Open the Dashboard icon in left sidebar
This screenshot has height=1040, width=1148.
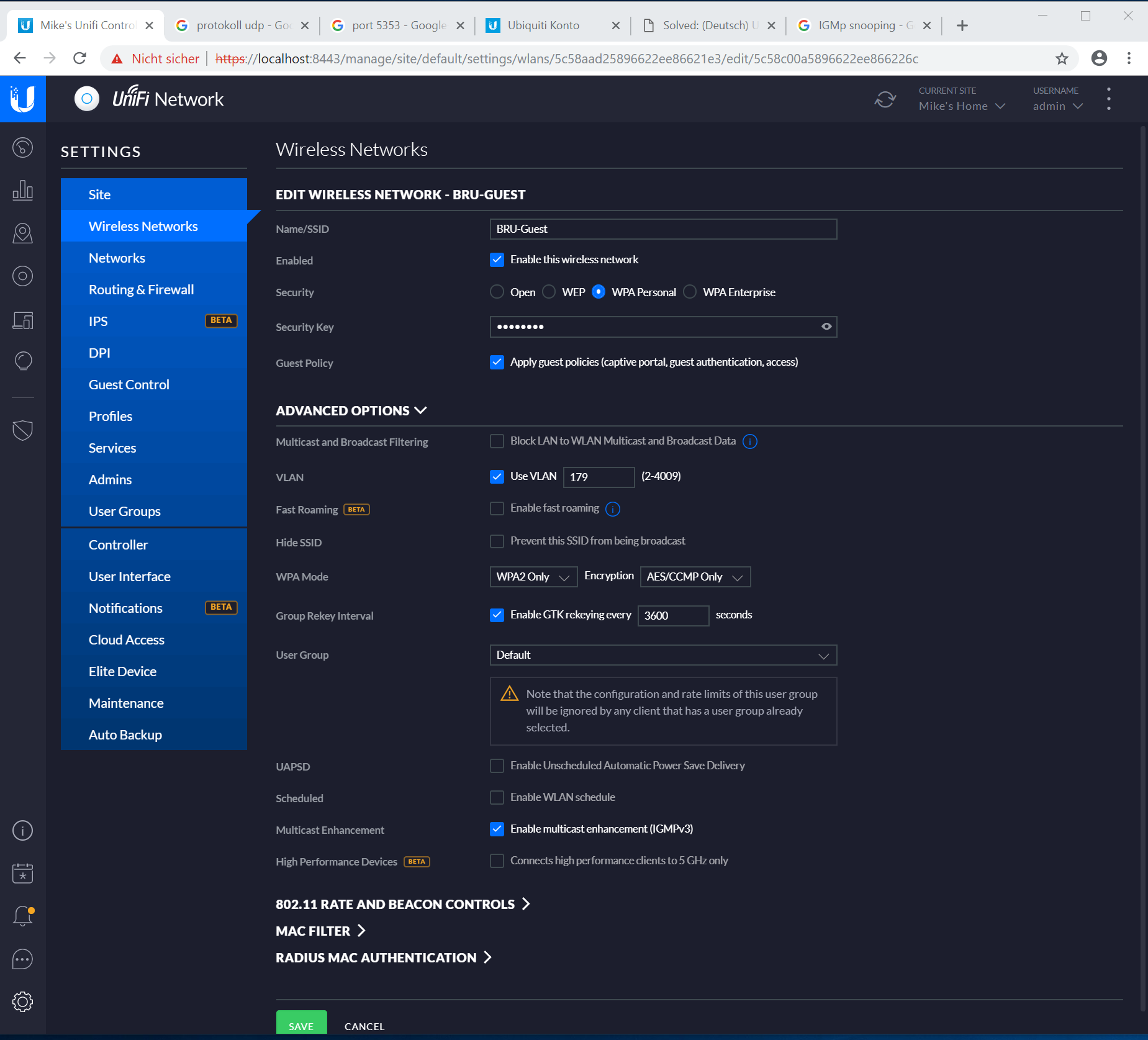point(22,148)
